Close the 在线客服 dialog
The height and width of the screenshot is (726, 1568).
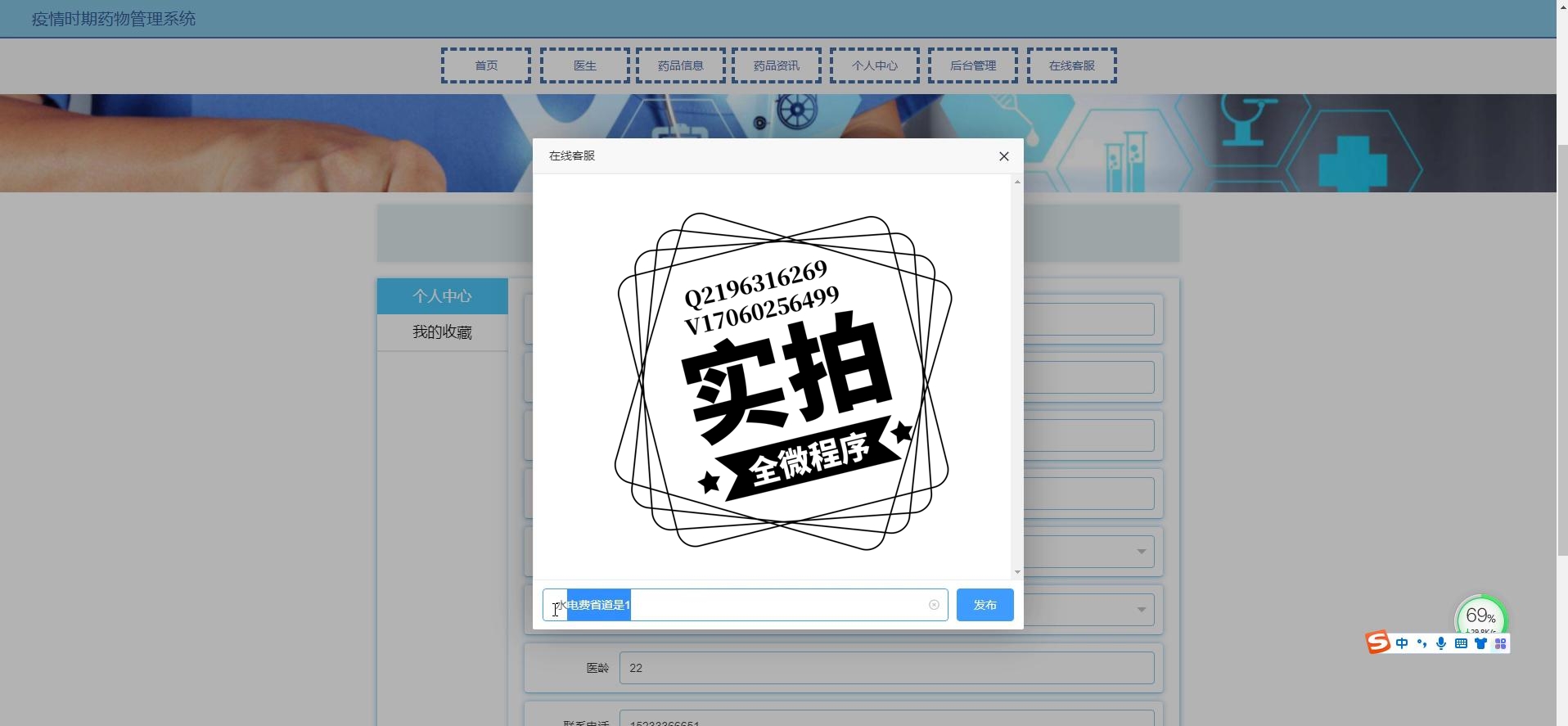click(x=1004, y=156)
